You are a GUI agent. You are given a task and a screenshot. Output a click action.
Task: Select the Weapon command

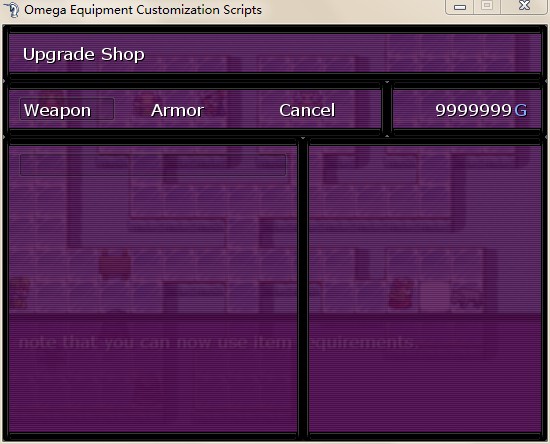(67, 110)
